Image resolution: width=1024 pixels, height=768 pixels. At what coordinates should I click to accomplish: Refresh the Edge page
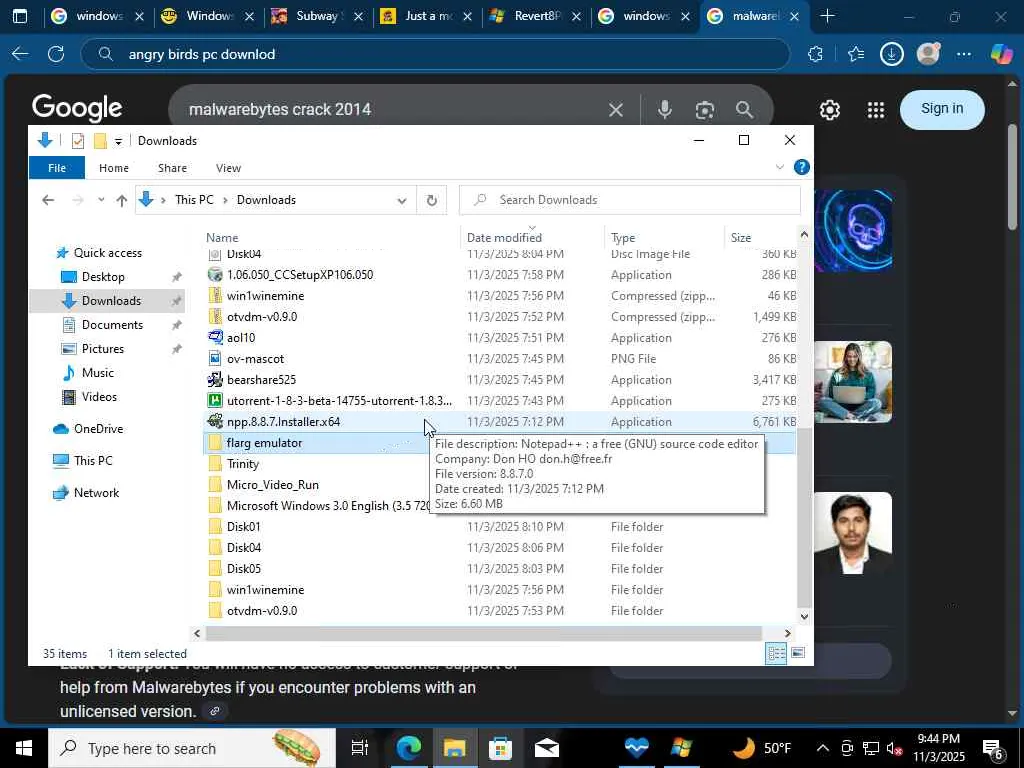pyautogui.click(x=56, y=54)
